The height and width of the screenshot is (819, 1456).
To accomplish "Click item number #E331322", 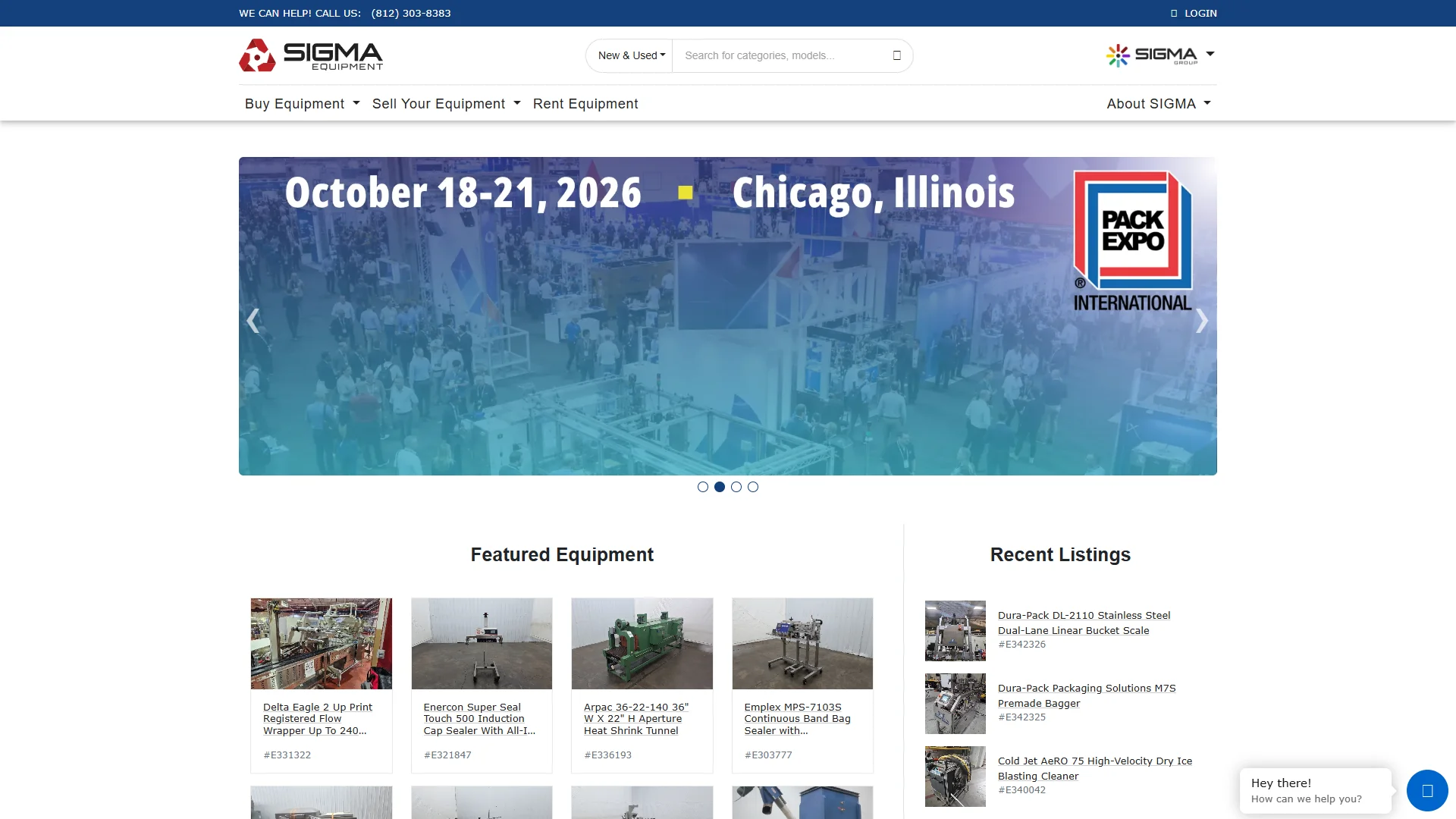I will 287,755.
